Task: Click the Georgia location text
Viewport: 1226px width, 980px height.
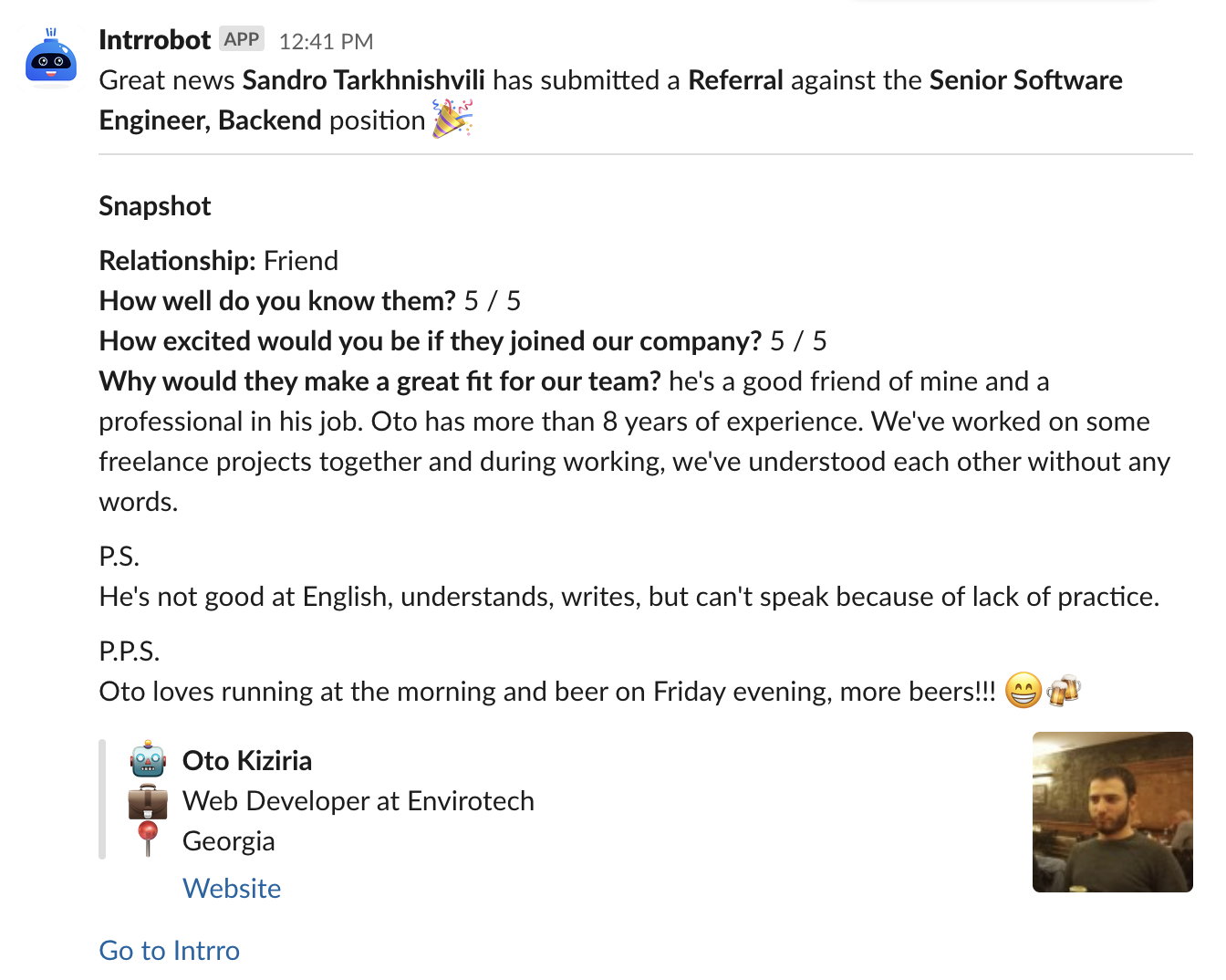Action: coord(228,840)
